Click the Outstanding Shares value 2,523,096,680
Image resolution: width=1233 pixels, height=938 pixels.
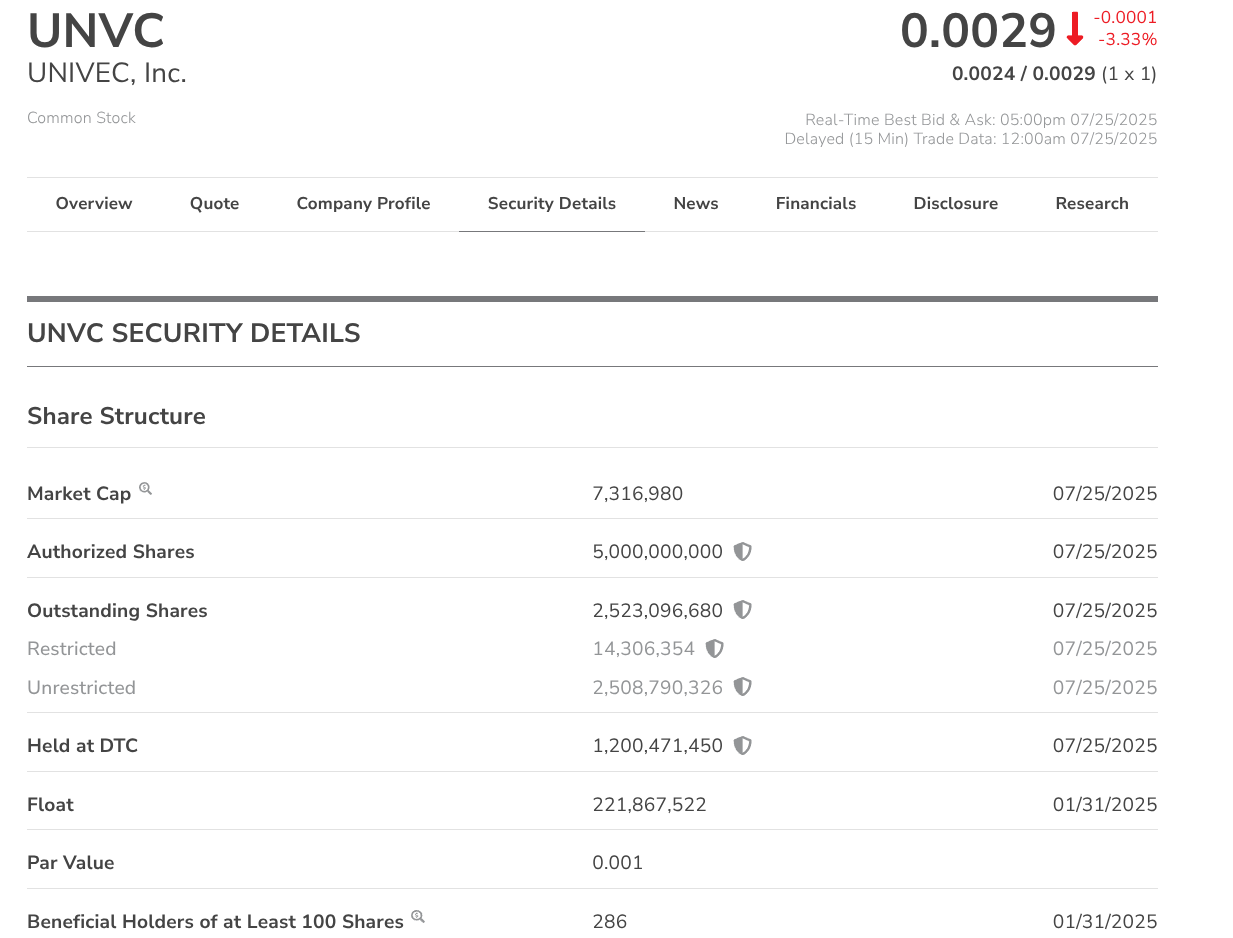(x=658, y=611)
